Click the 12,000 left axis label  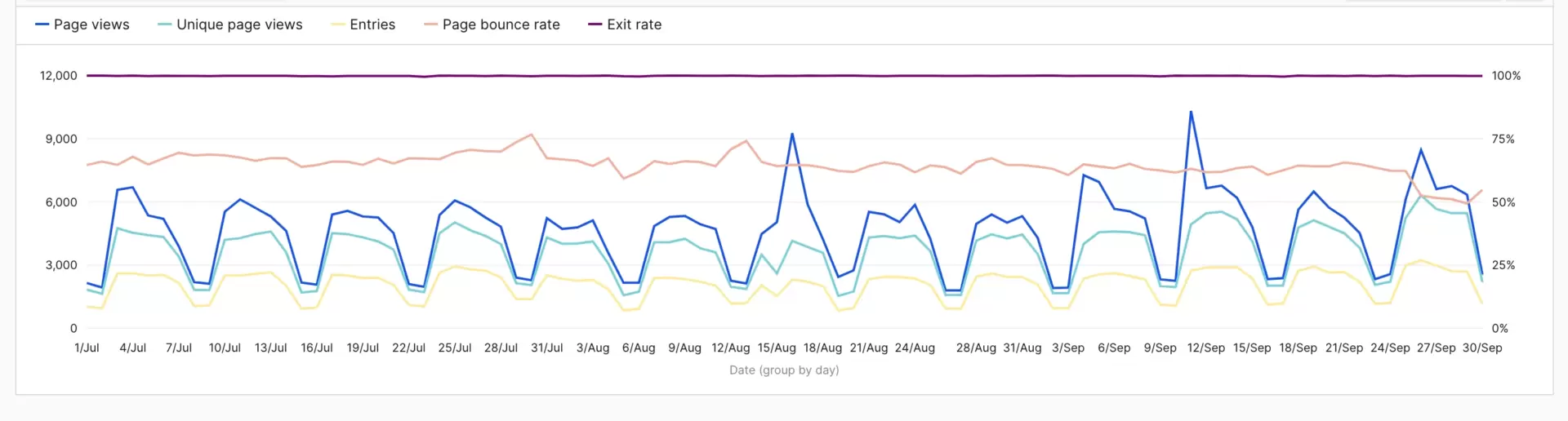[x=59, y=76]
